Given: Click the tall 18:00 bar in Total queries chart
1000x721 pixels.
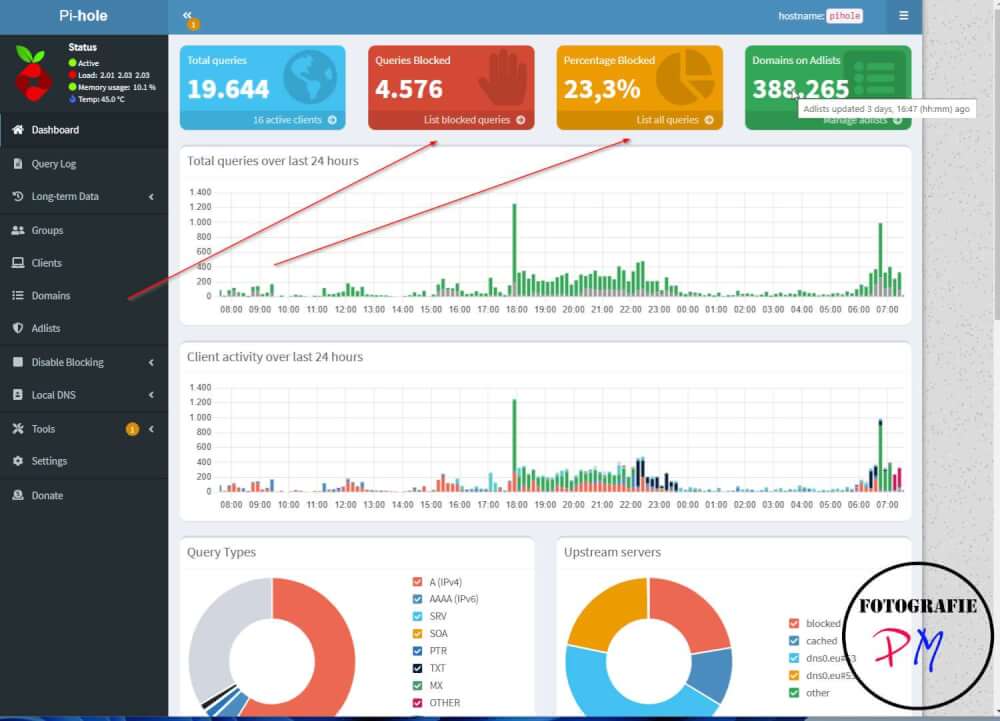Looking at the screenshot, I should point(514,249).
